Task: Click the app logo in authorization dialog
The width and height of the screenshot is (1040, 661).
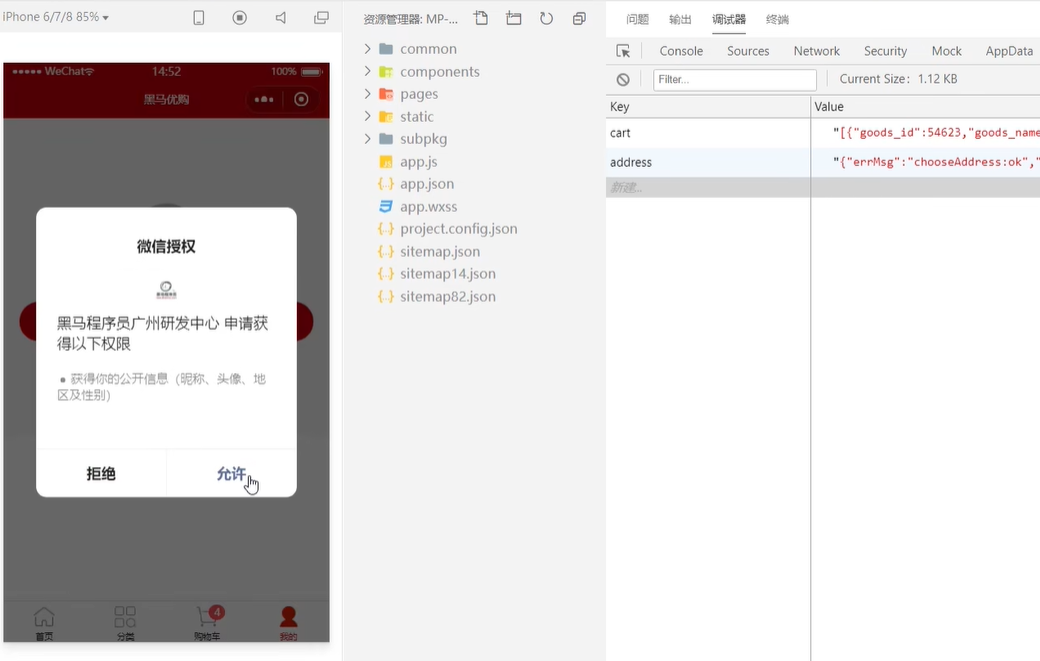Action: (166, 290)
